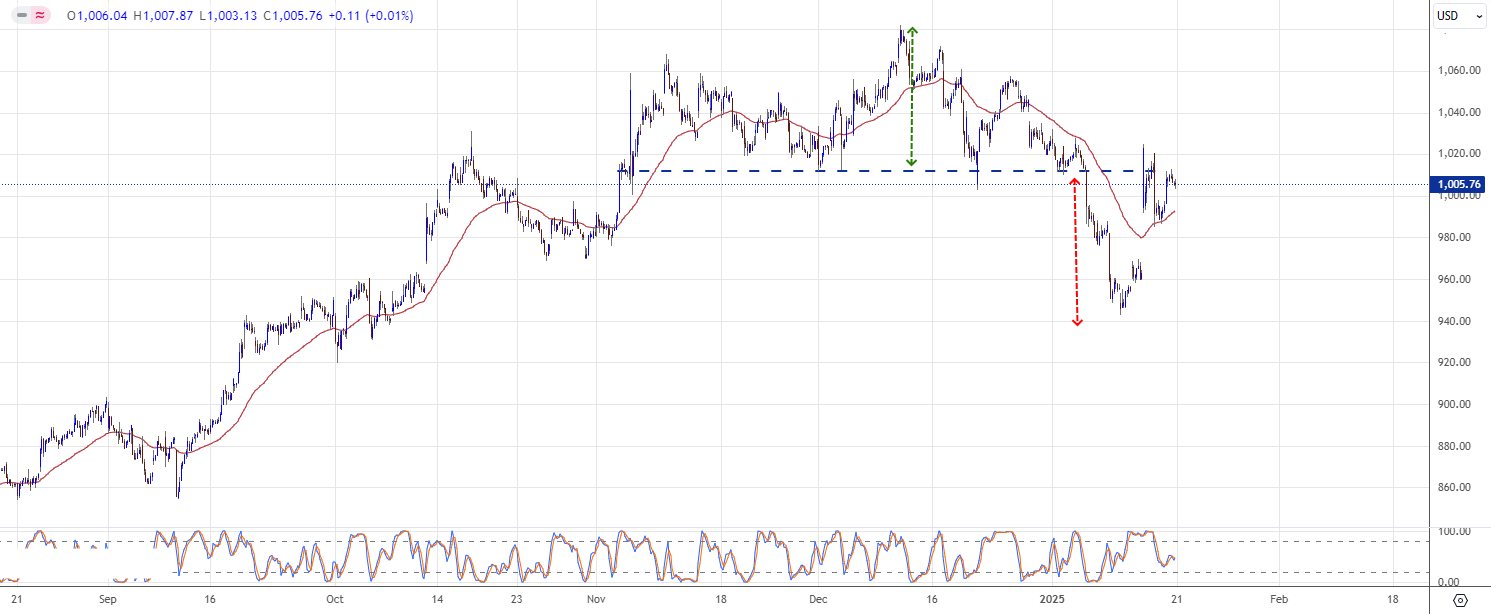Viewport: 1491px width, 614px height.
Task: Click the pink approximate-equals status icon
Action: click(39, 16)
